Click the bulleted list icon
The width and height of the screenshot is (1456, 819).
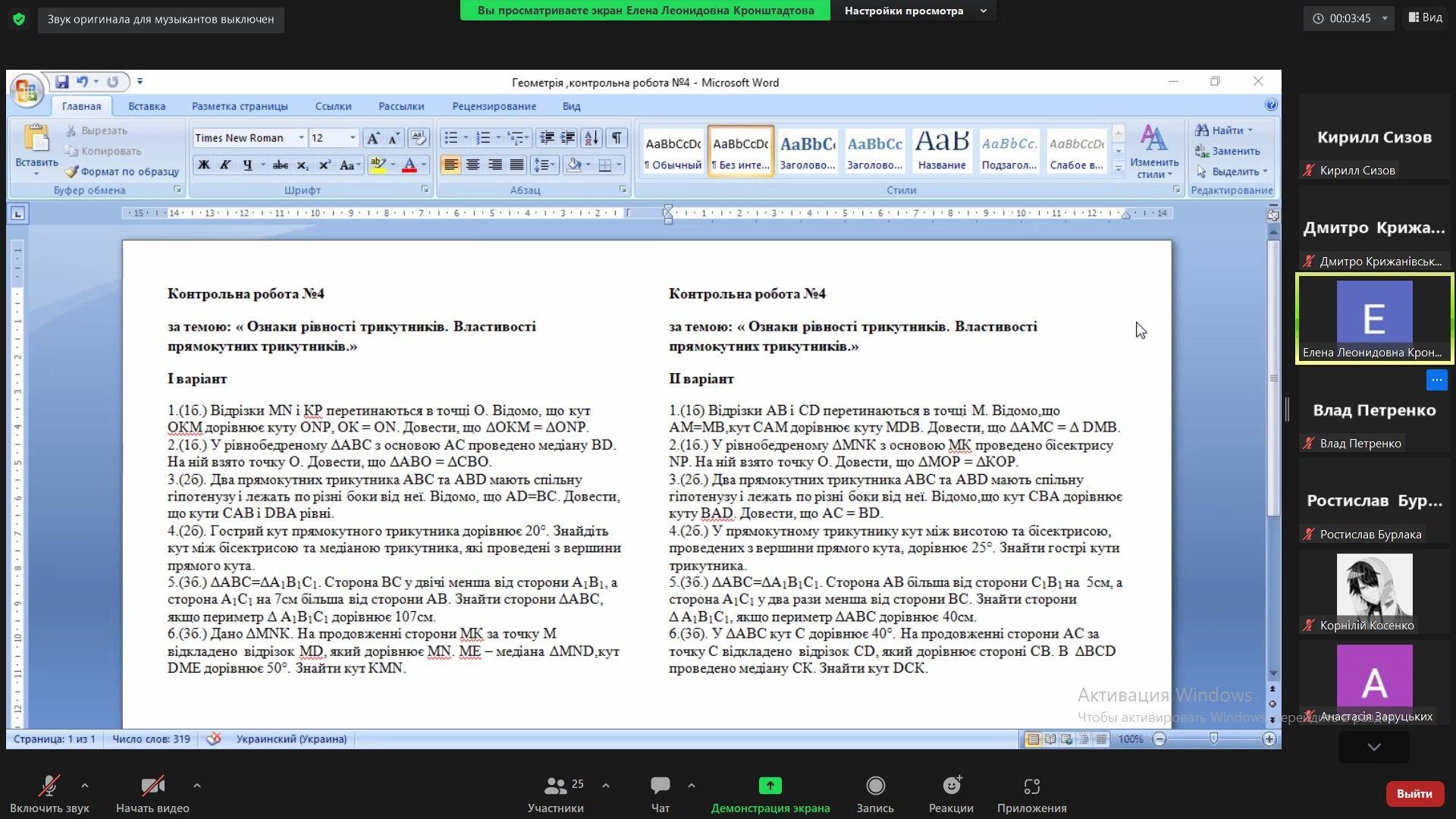pyautogui.click(x=450, y=138)
